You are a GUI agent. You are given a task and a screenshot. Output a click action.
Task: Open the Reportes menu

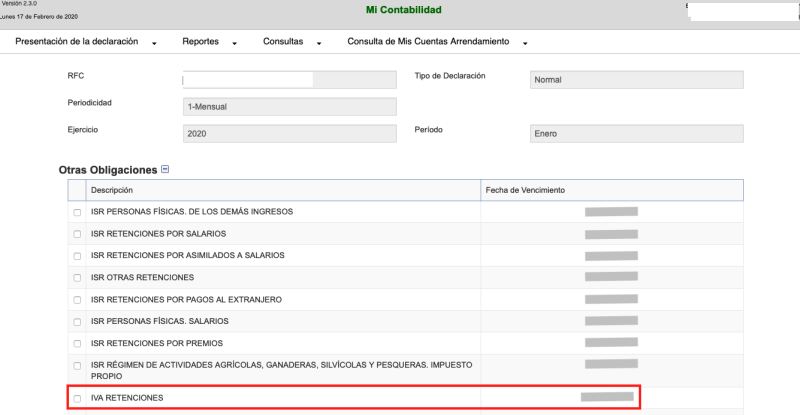201,41
